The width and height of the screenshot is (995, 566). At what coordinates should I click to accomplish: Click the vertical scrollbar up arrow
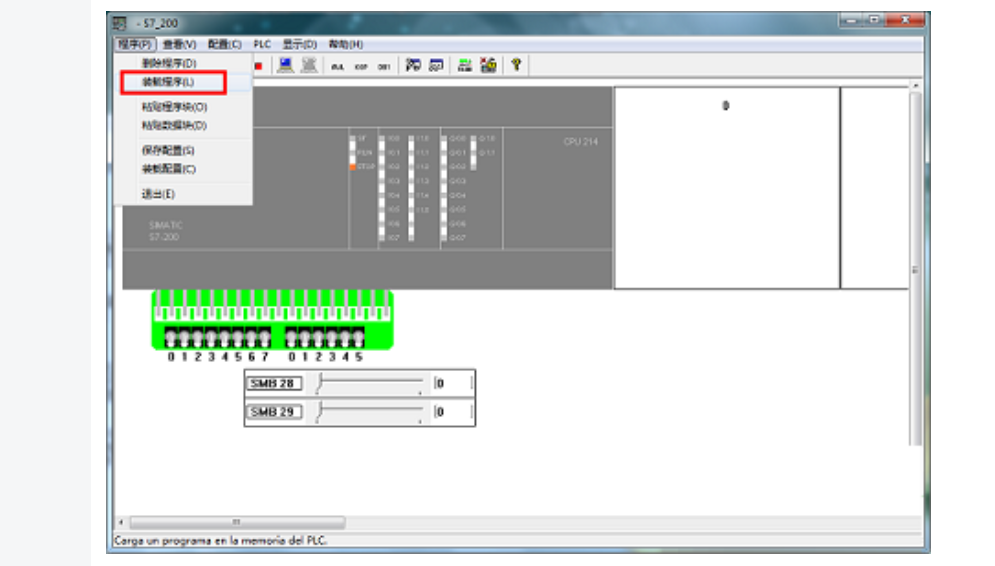click(x=915, y=85)
